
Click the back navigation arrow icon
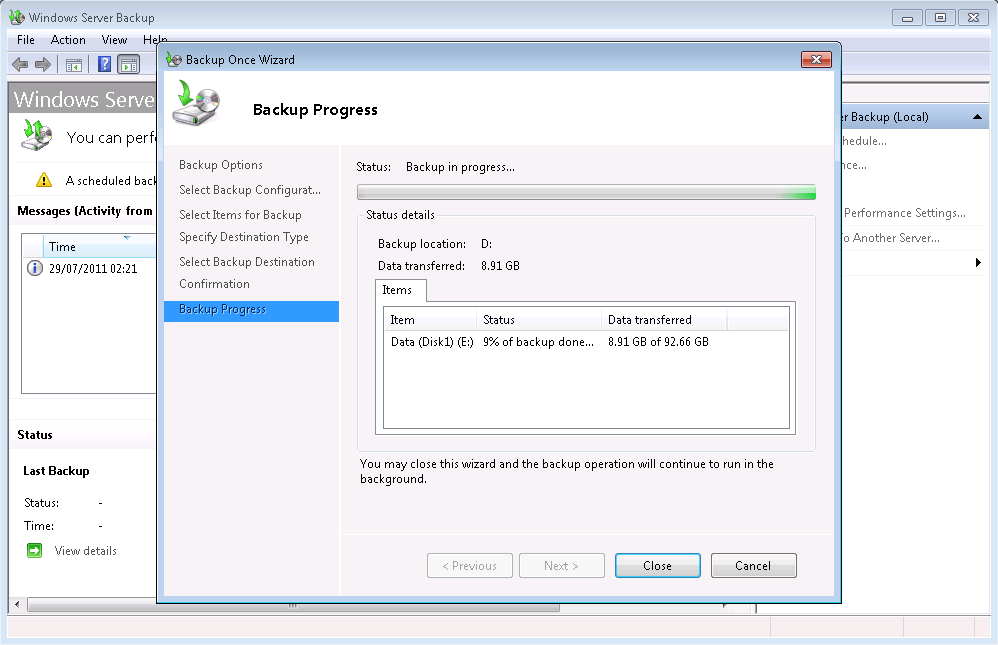tap(19, 63)
